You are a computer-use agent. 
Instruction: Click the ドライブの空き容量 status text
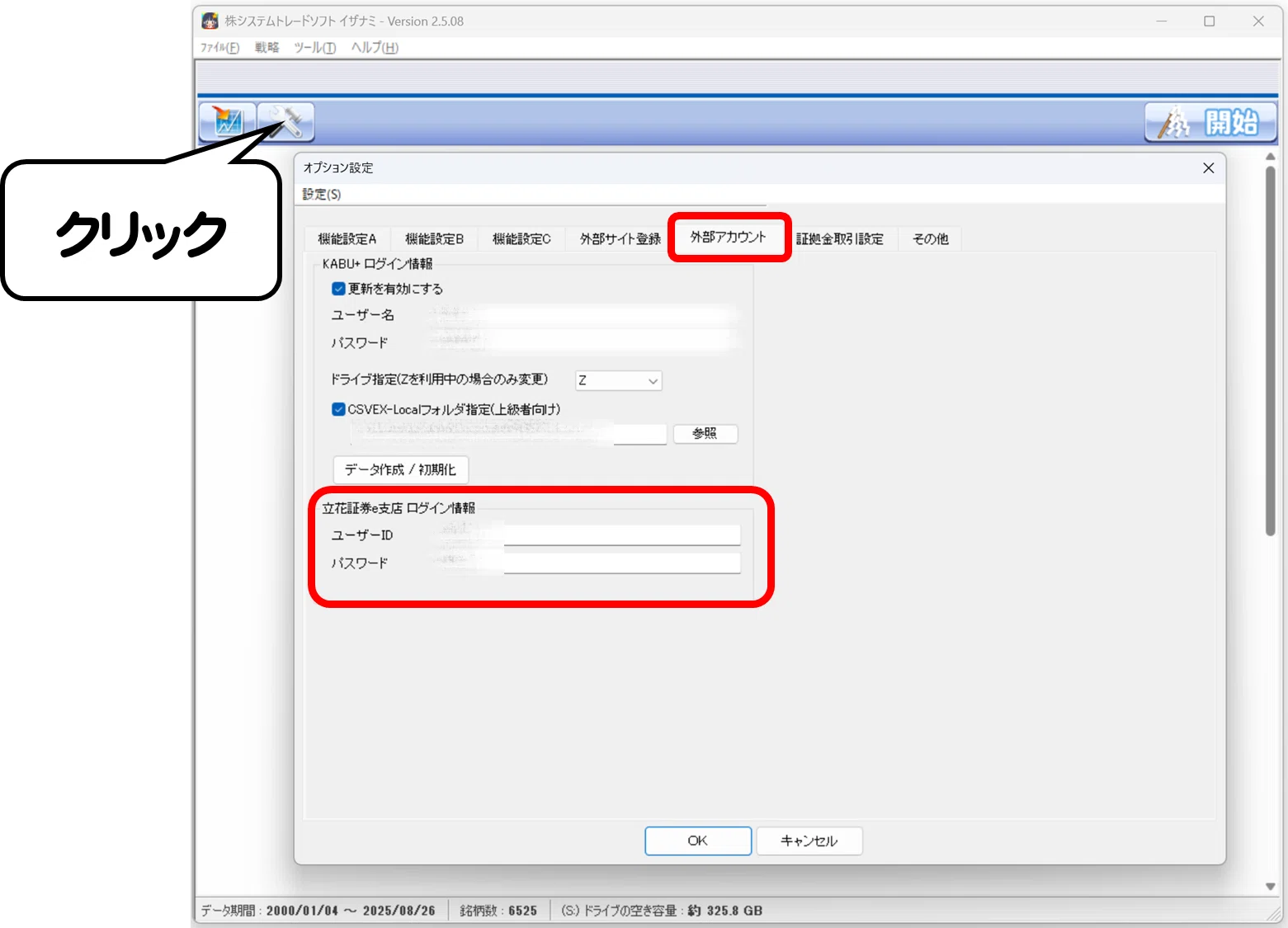(662, 911)
